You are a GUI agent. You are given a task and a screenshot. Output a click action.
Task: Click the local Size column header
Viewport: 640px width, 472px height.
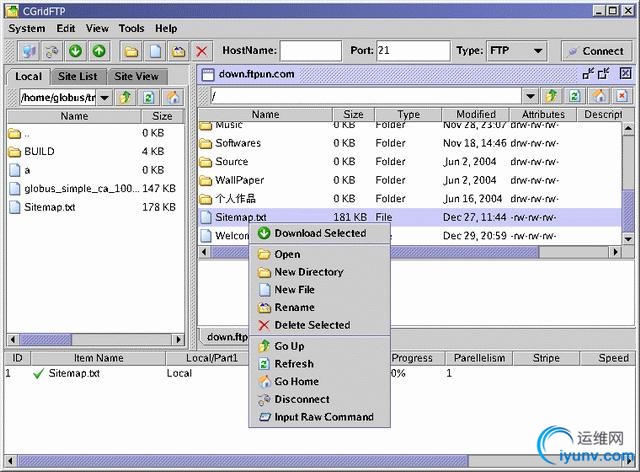(x=162, y=116)
